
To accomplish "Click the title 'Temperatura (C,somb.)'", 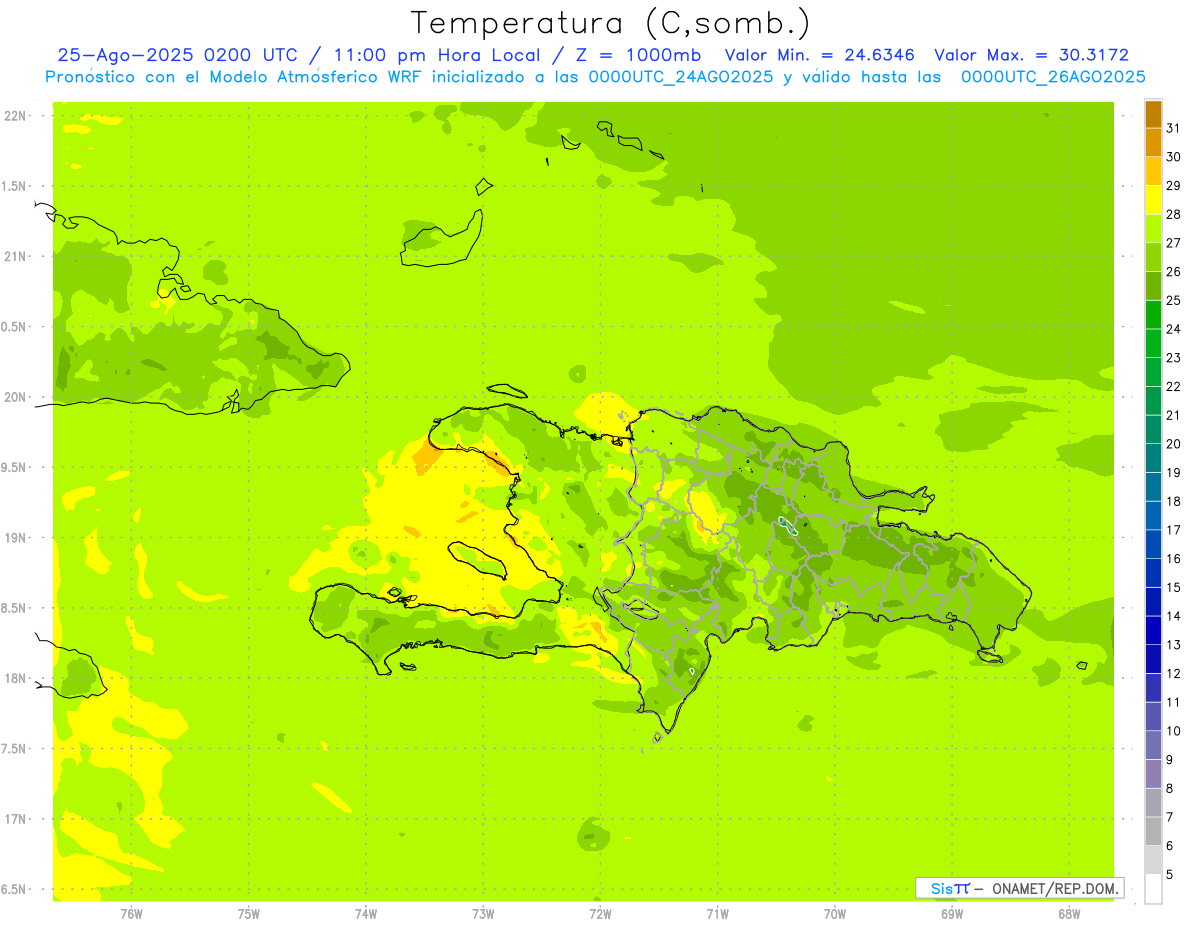I will (611, 23).
